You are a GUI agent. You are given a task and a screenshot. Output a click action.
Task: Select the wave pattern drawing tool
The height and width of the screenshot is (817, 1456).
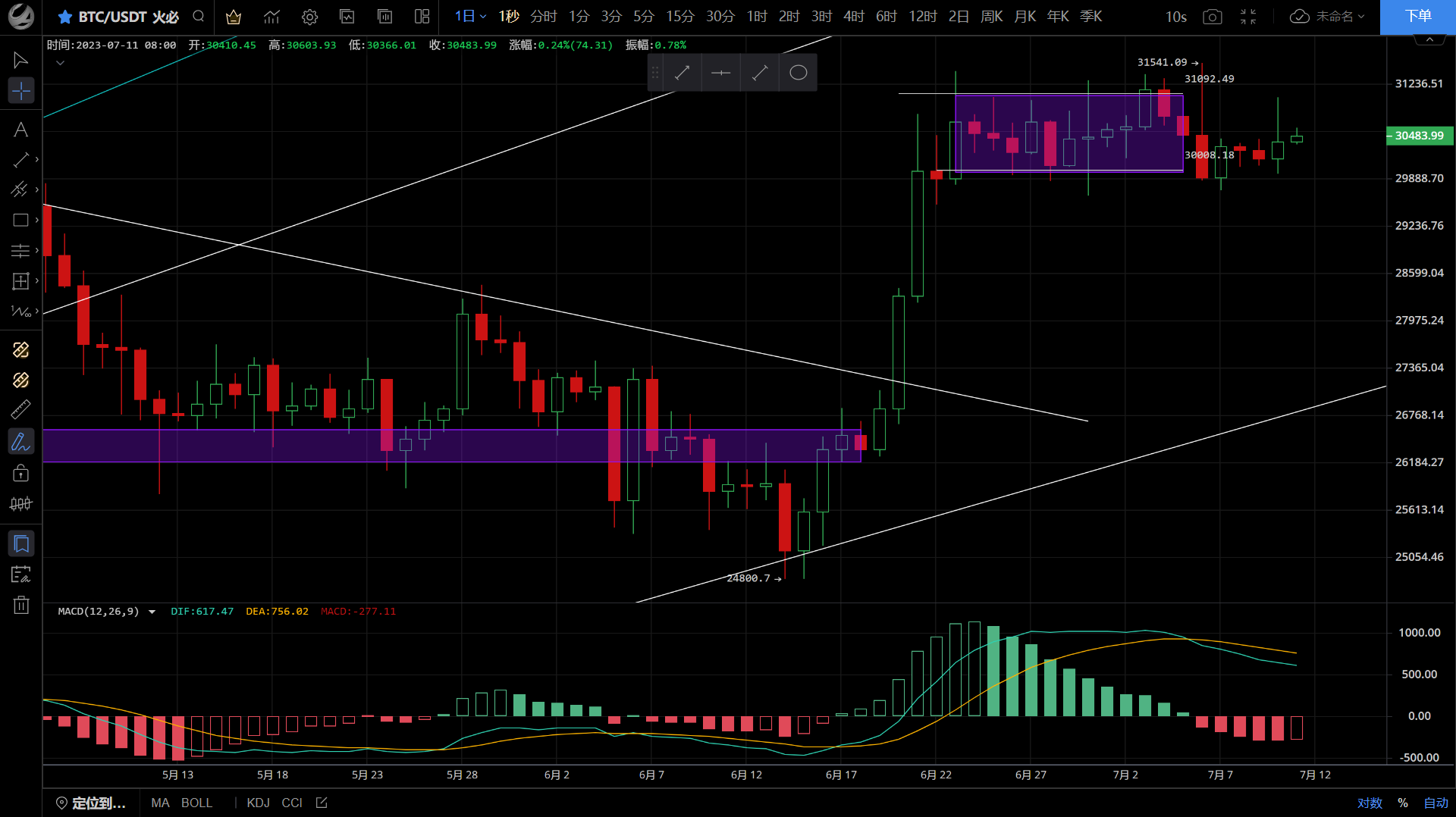click(x=20, y=311)
